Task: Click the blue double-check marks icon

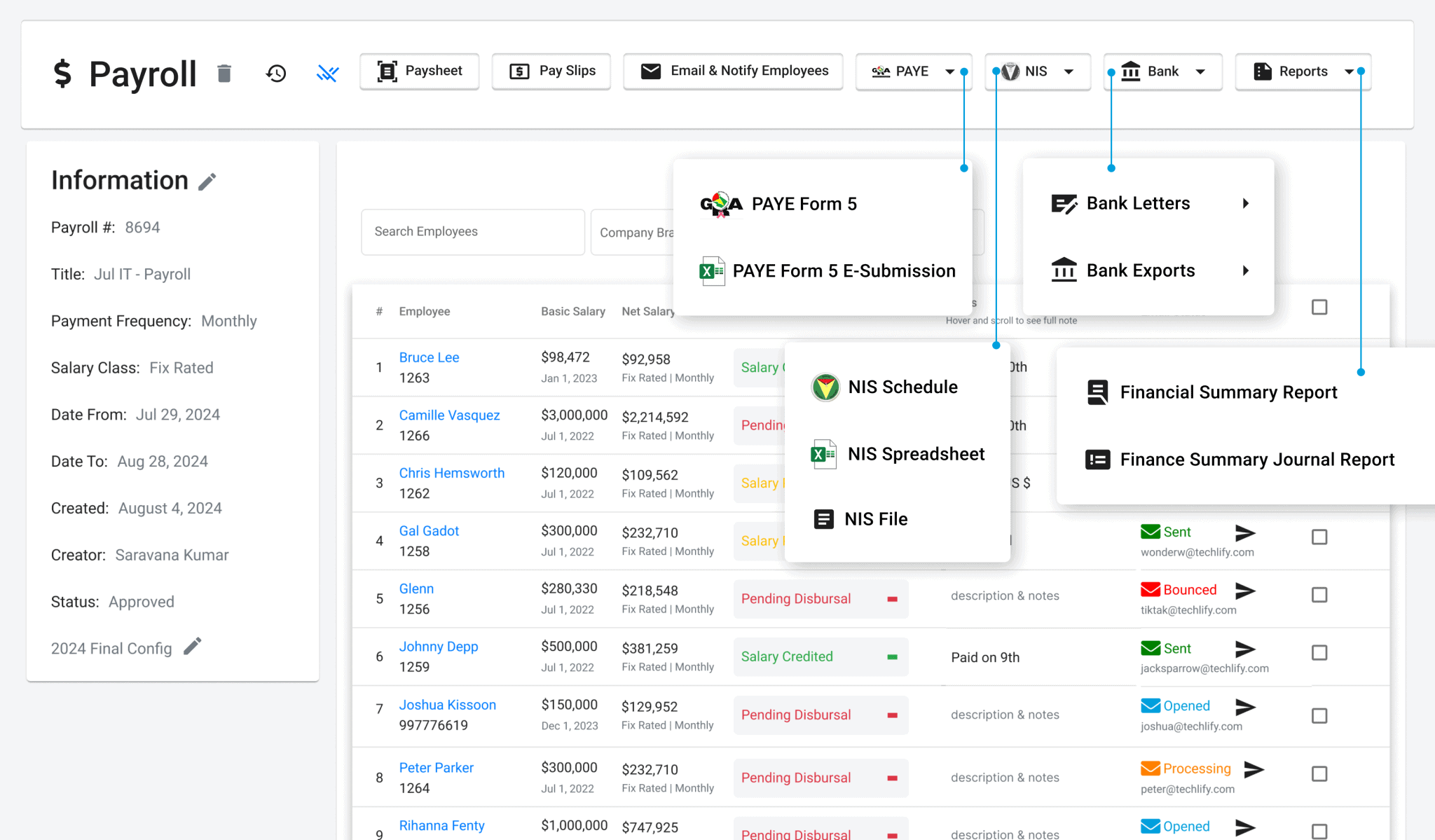Action: click(x=327, y=73)
